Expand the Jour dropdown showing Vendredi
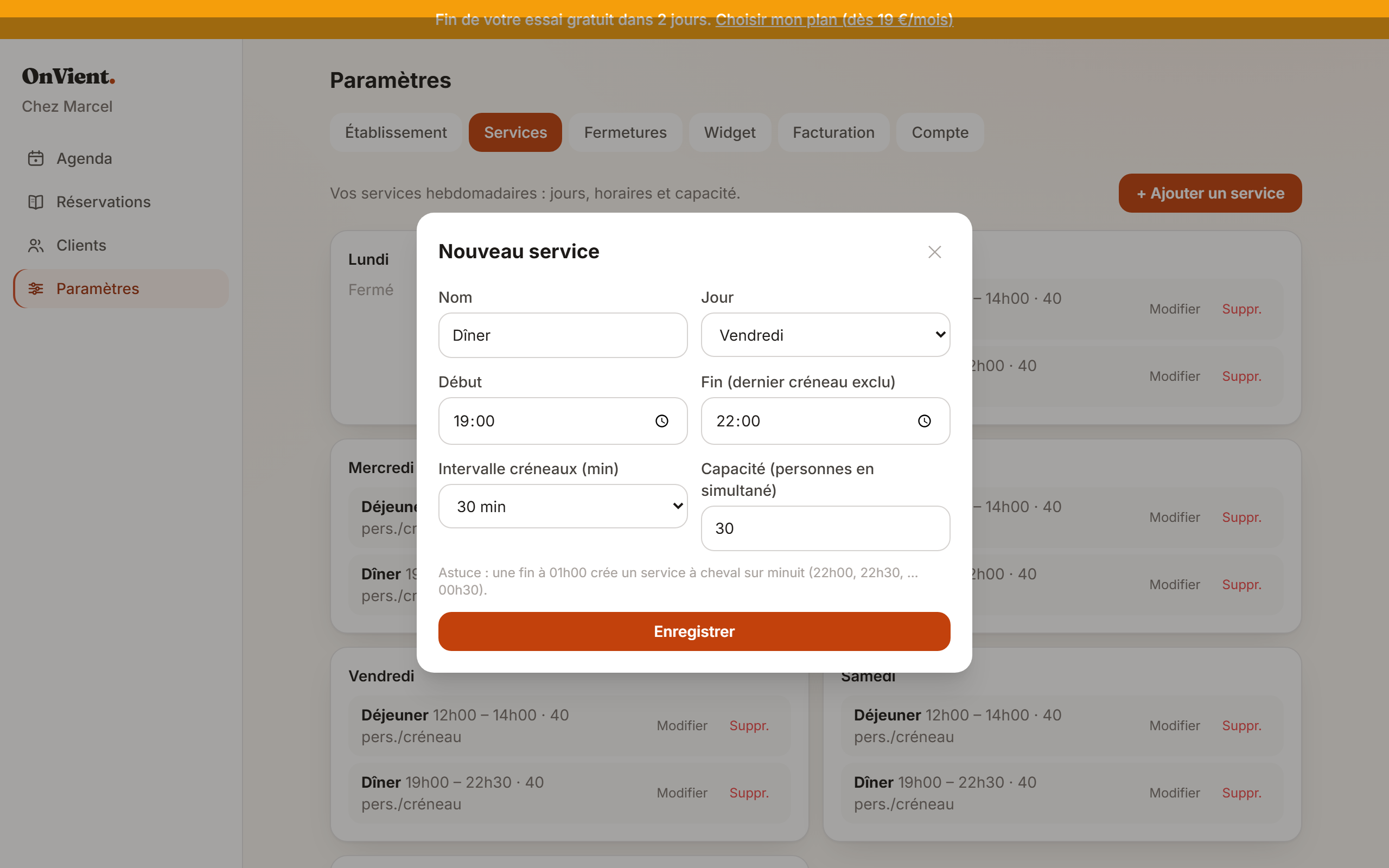The image size is (1389, 868). coord(825,335)
